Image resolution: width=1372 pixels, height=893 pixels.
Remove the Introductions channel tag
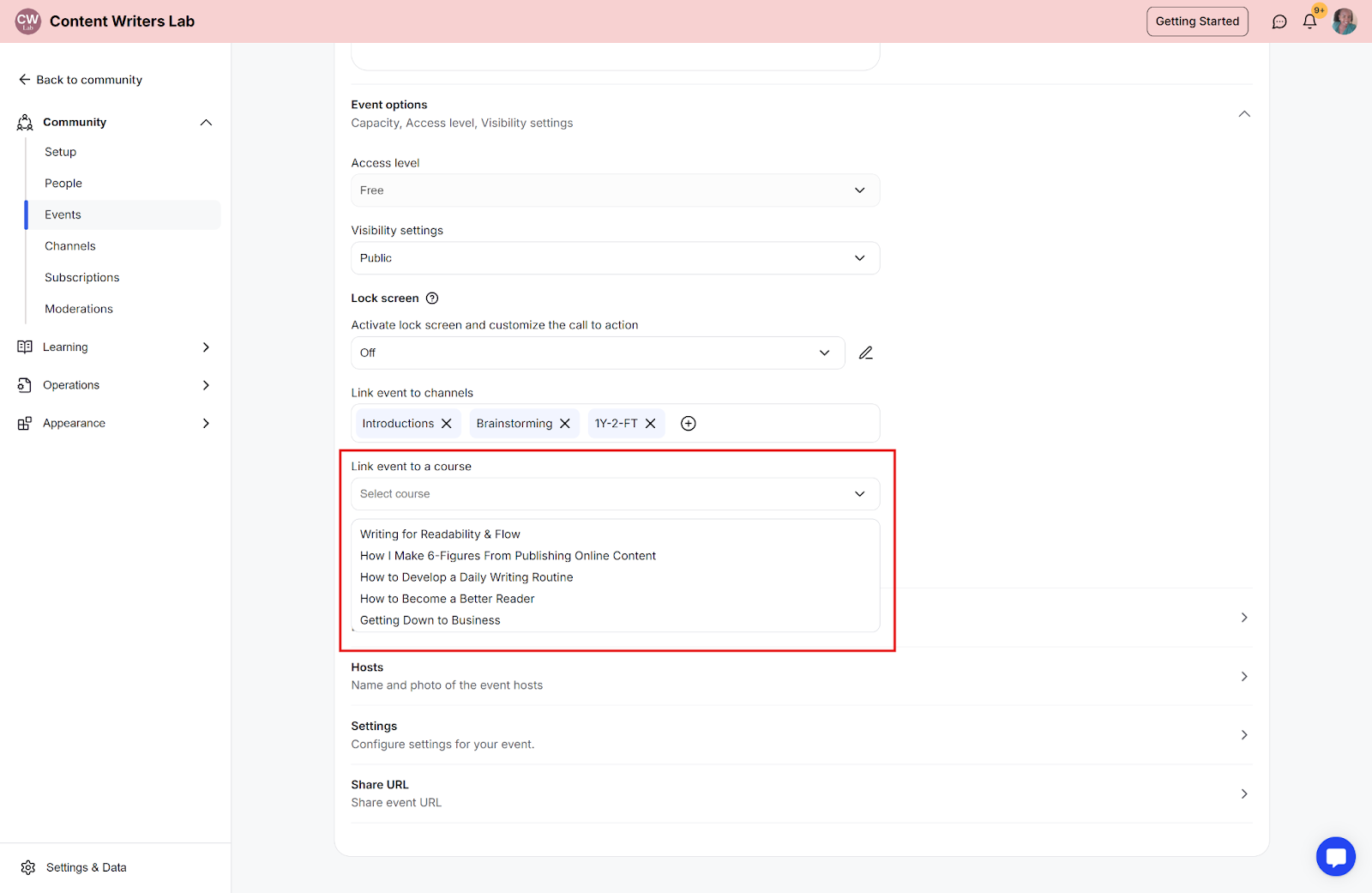pyautogui.click(x=447, y=424)
